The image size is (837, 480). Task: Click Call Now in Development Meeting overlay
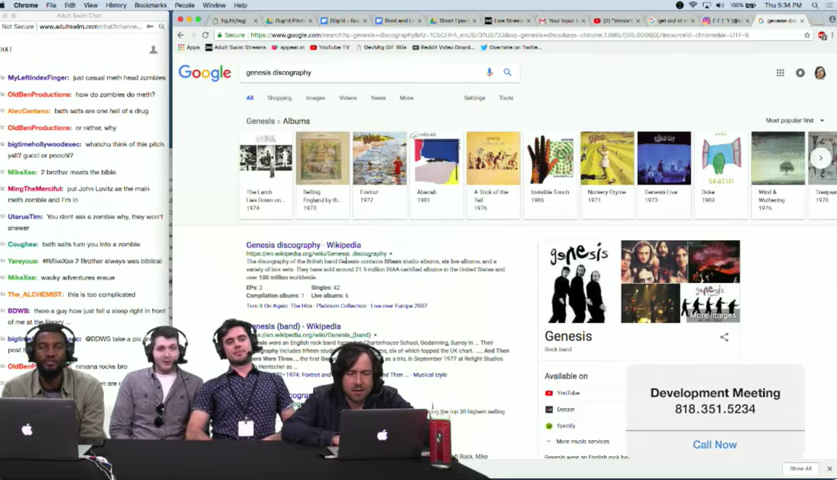click(x=715, y=445)
